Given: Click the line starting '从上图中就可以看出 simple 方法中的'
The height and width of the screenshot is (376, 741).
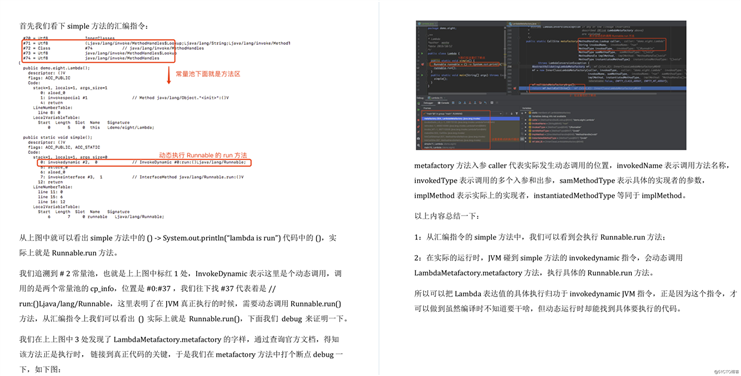Looking at the screenshot, I should point(178,238).
